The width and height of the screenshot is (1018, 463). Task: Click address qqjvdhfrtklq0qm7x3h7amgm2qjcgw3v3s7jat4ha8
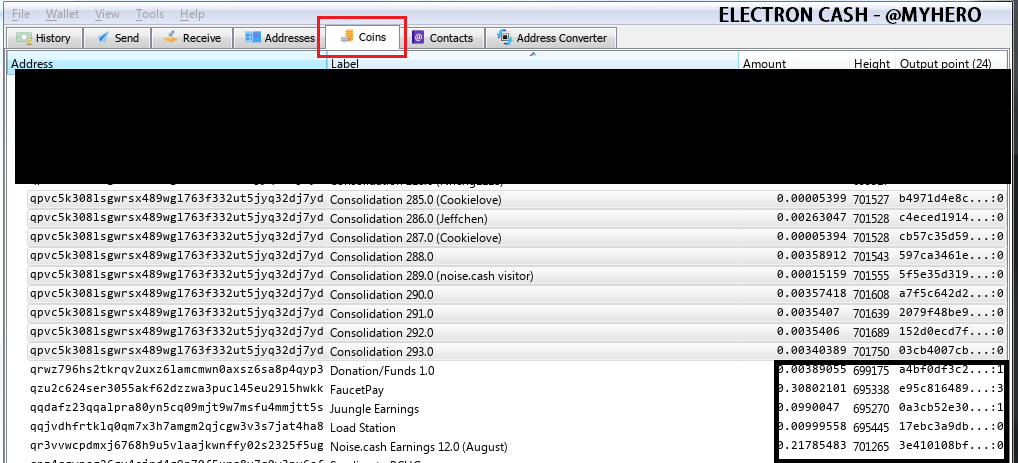pyautogui.click(x=177, y=427)
